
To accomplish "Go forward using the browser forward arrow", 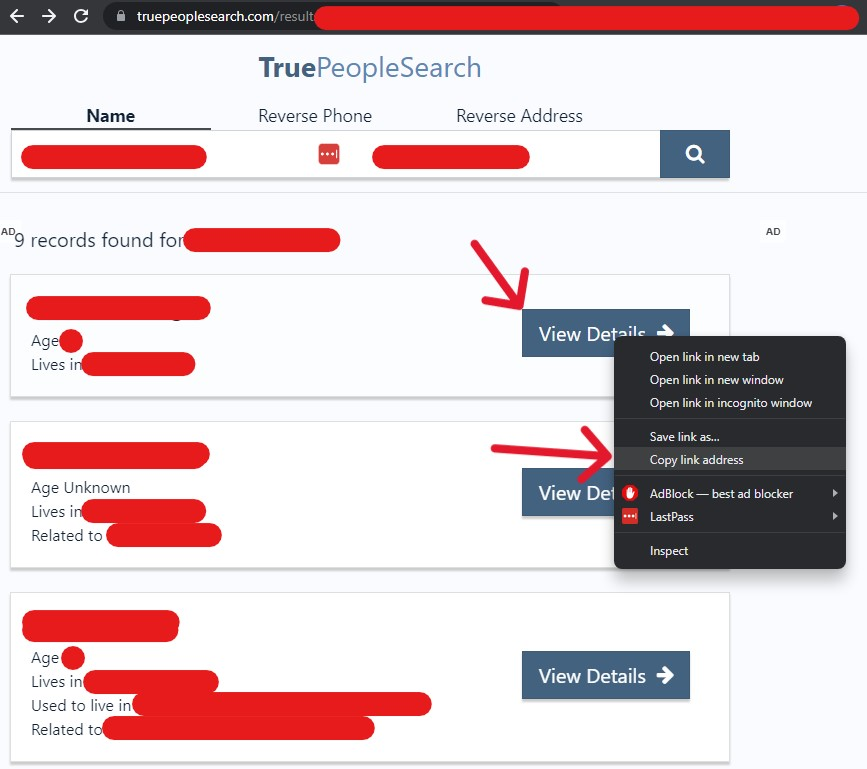I will (x=49, y=16).
